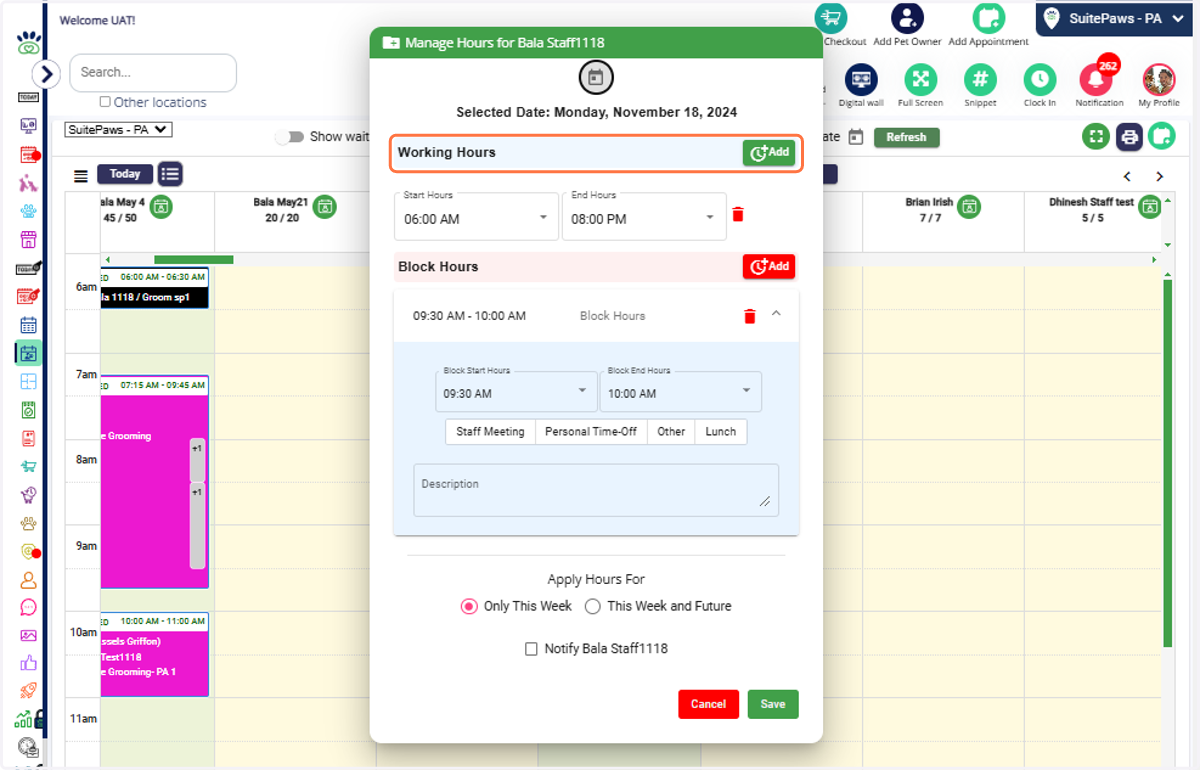1200x770 pixels.
Task: Jump to Today in calendar
Action: tap(125, 174)
